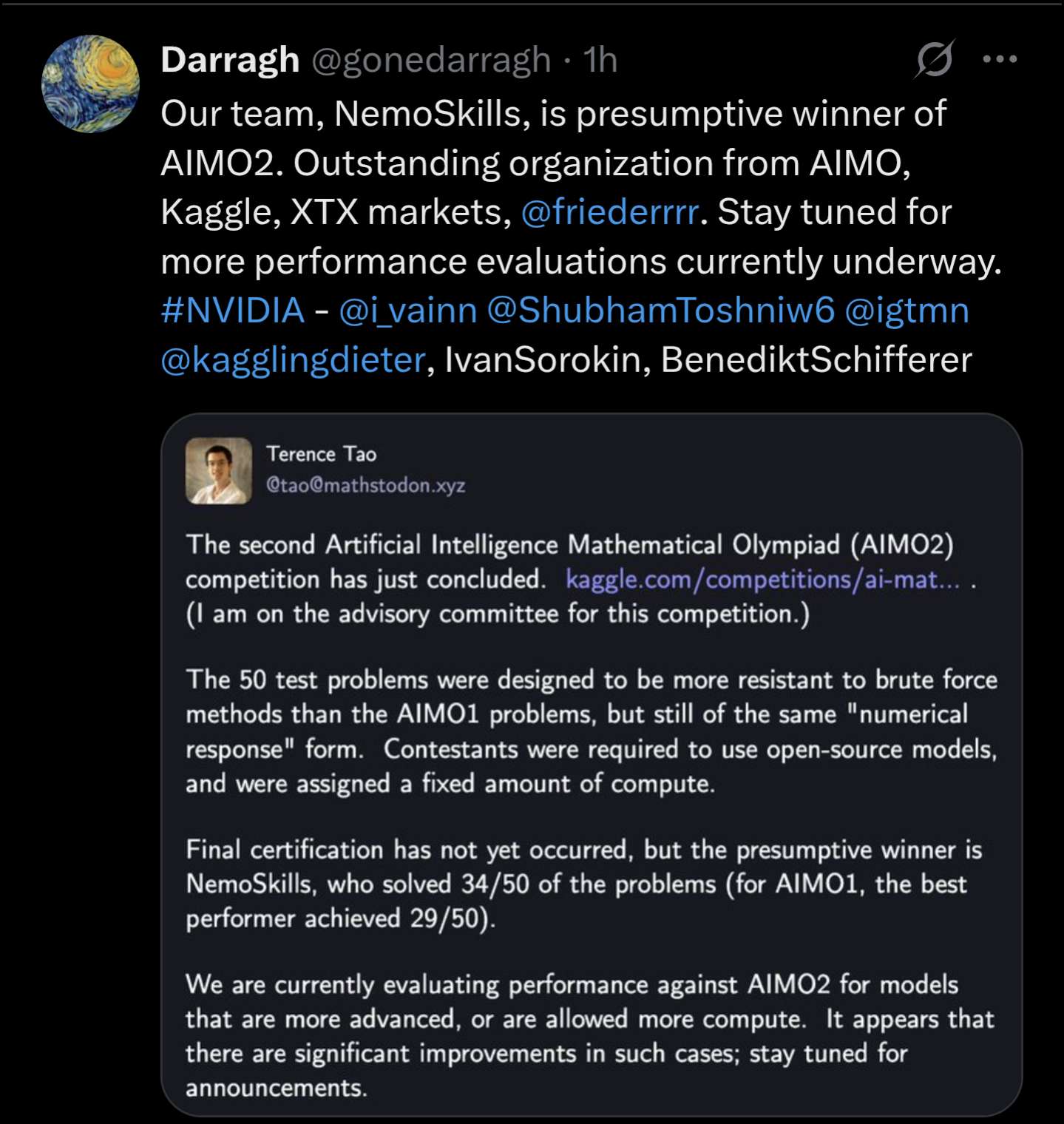This screenshot has width=1064, height=1124.
Task: Follow the kaggle.com/competitions link
Action: 763,579
